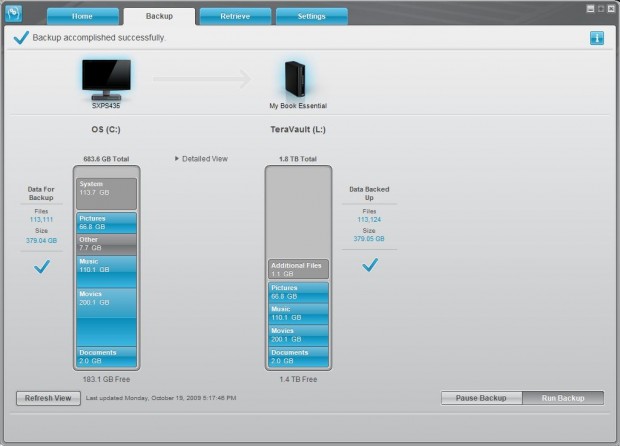The image size is (620, 446).
Task: Select the Other 7.7 GB segment
Action: coord(106,244)
